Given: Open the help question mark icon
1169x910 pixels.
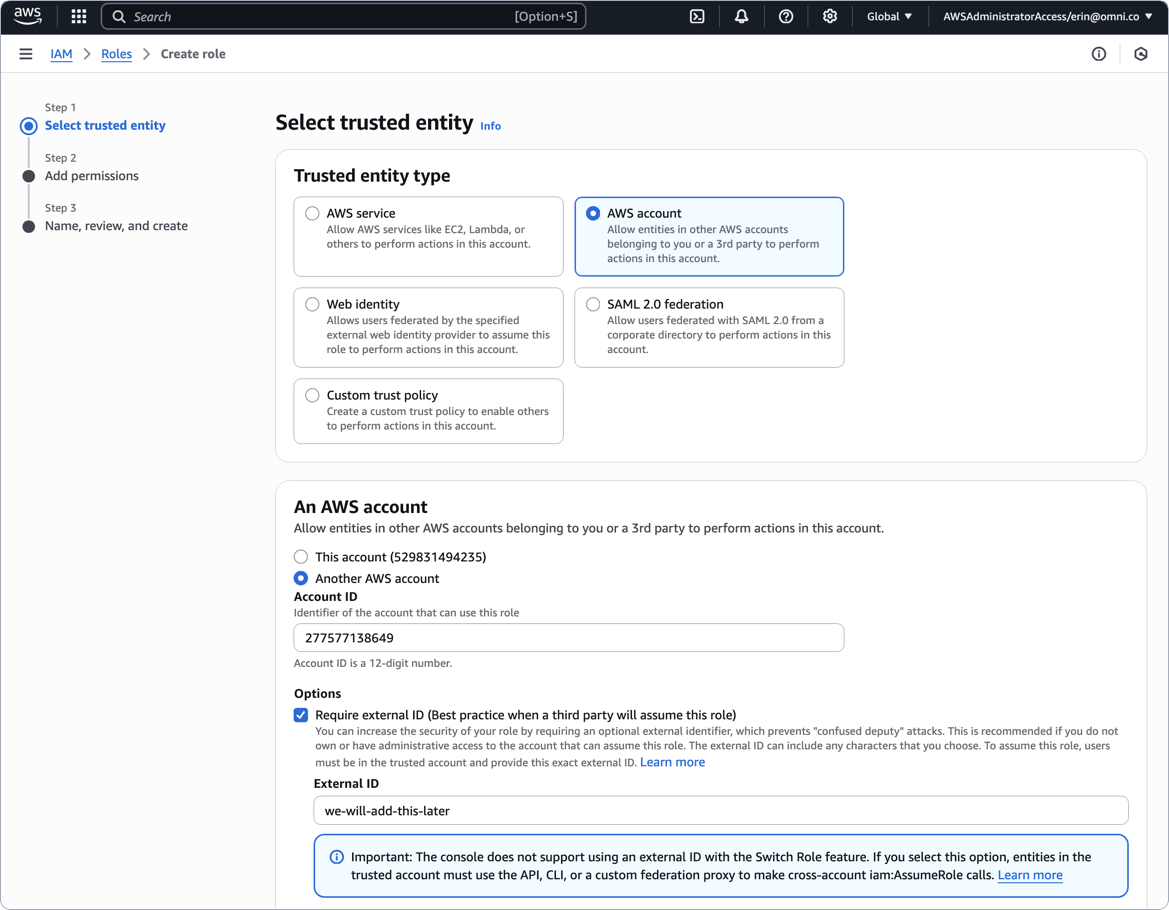Looking at the screenshot, I should 786,16.
